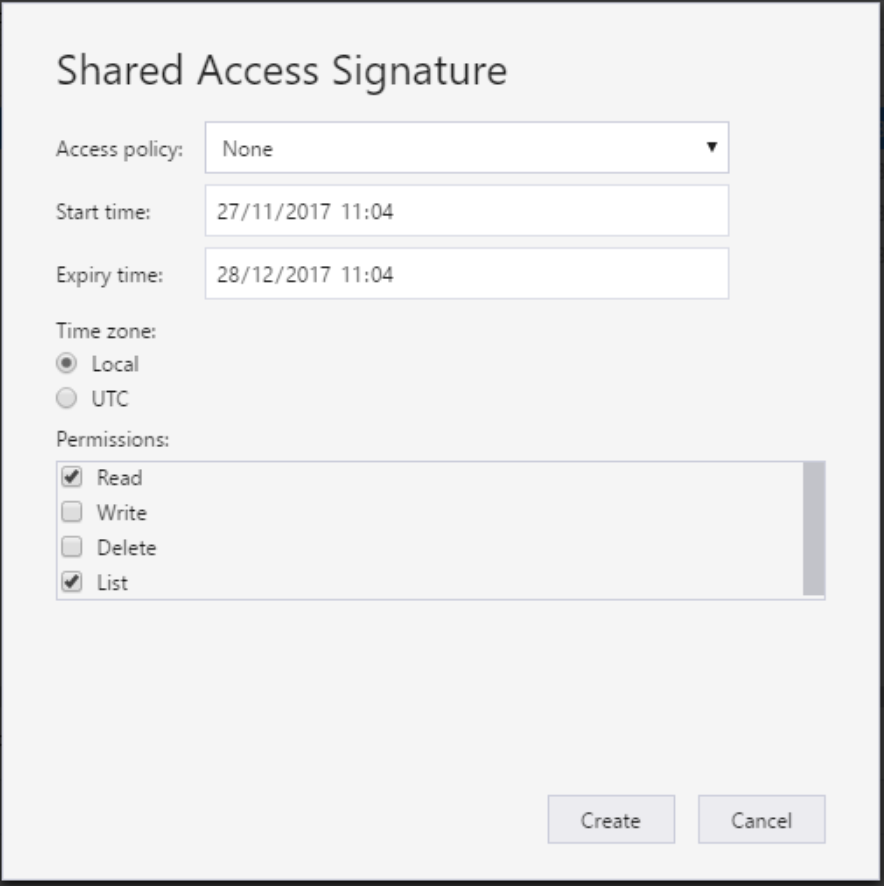Click the Shared Access Signature title

pyautogui.click(x=282, y=71)
